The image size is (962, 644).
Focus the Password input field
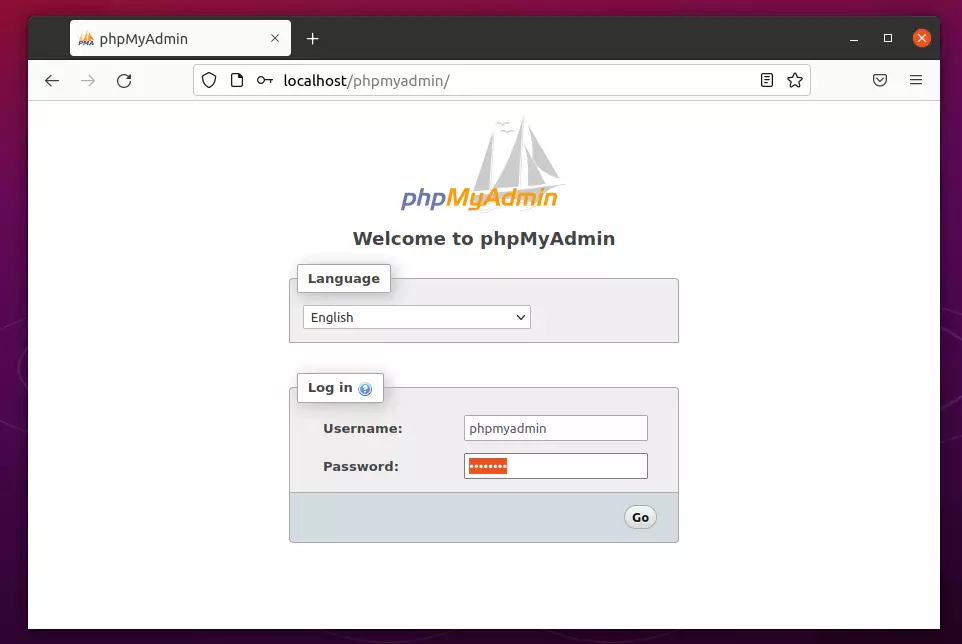click(x=555, y=466)
